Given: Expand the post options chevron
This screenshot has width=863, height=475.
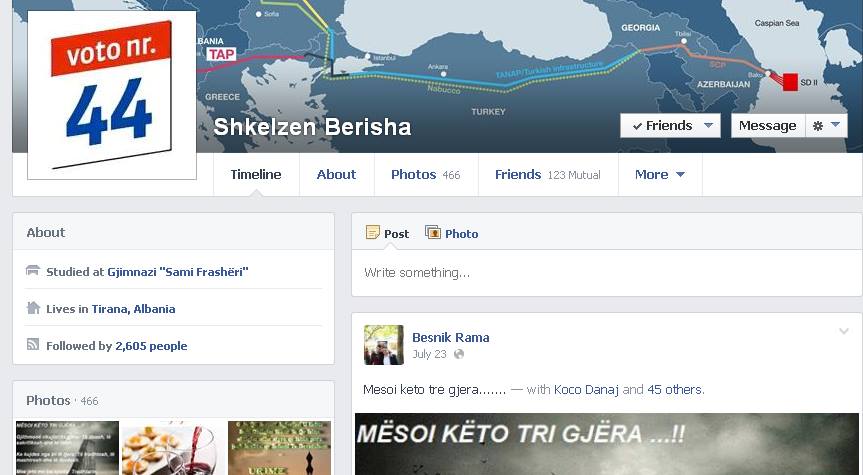Looking at the screenshot, I should click(x=843, y=331).
